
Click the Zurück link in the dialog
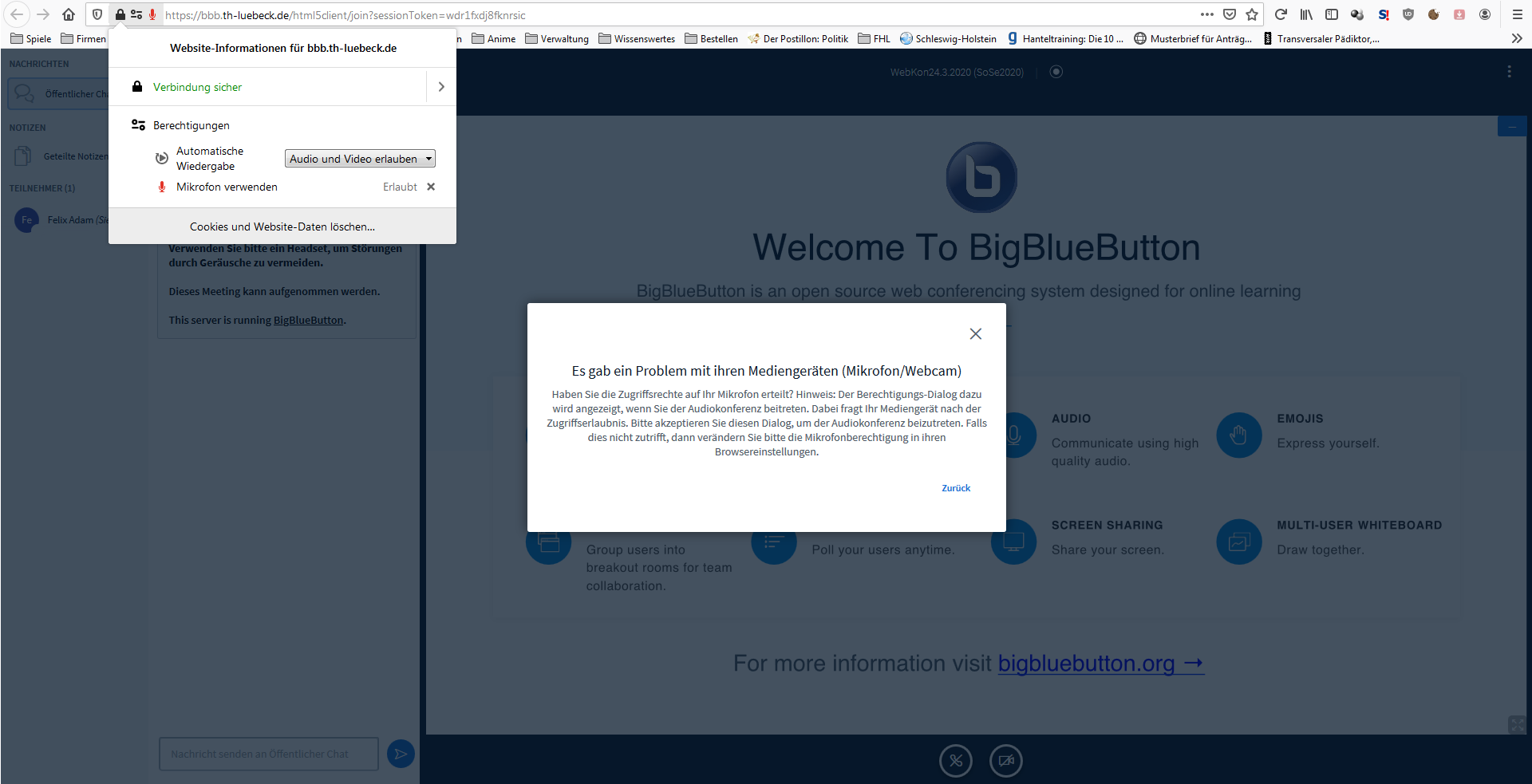pos(956,488)
